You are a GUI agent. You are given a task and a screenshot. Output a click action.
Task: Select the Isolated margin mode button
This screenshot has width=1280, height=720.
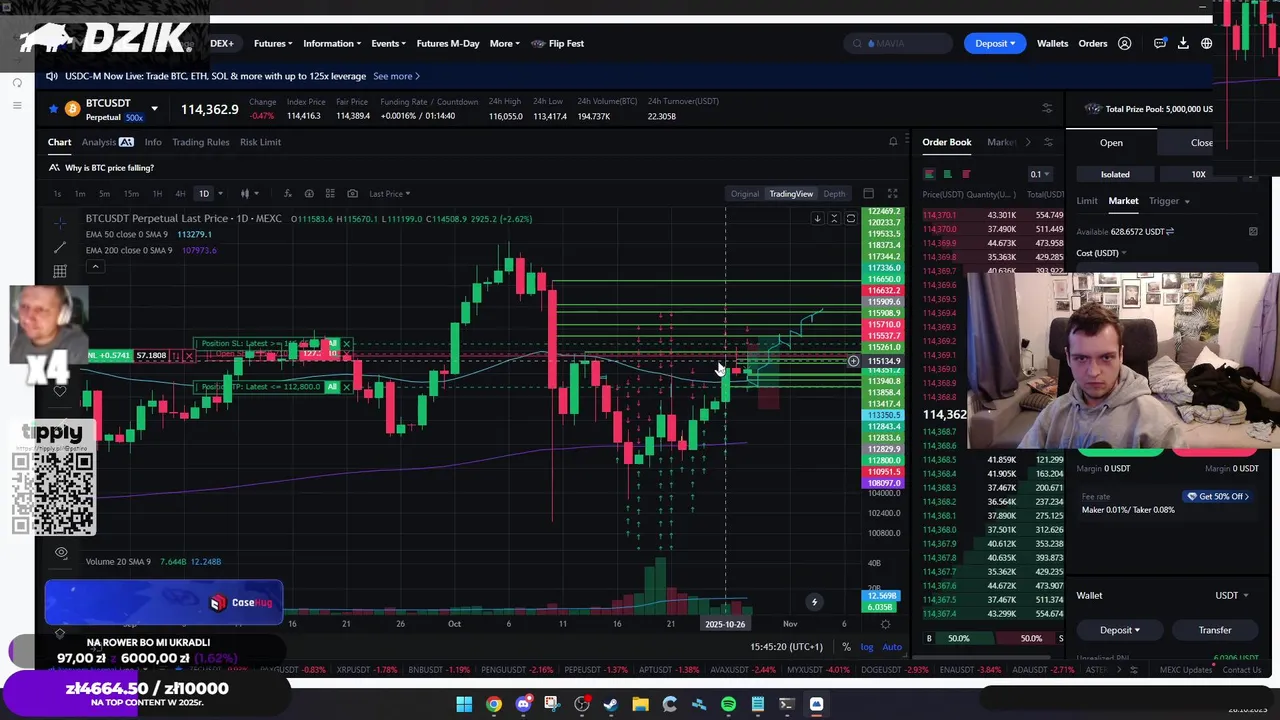[1115, 174]
